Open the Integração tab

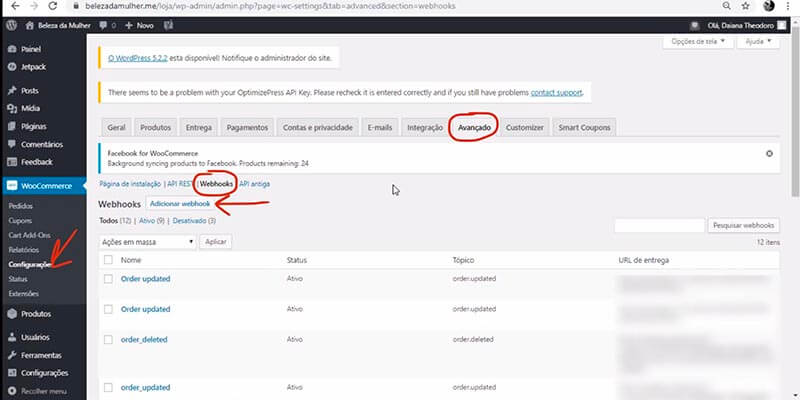coord(424,128)
